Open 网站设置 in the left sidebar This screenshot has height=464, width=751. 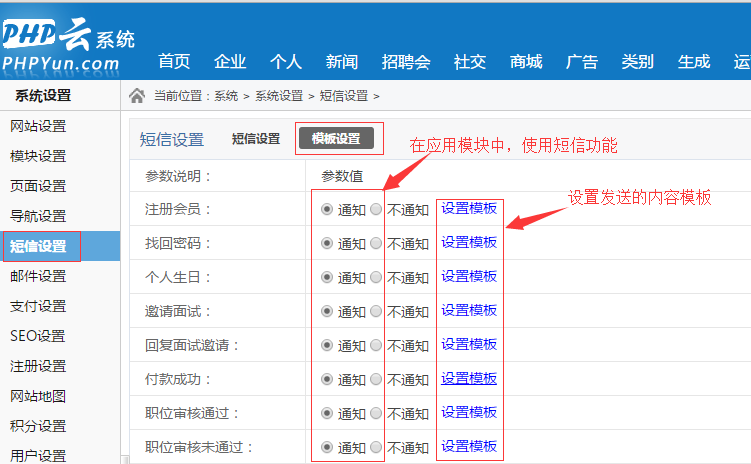tap(38, 126)
